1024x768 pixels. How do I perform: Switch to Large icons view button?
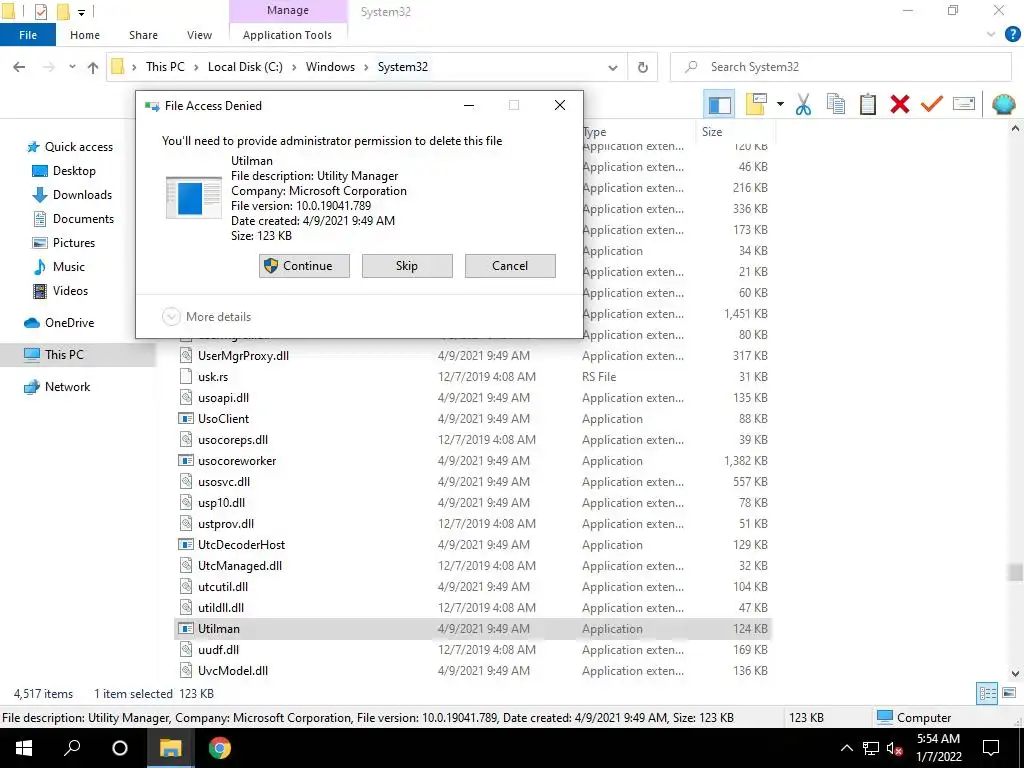click(x=1008, y=694)
